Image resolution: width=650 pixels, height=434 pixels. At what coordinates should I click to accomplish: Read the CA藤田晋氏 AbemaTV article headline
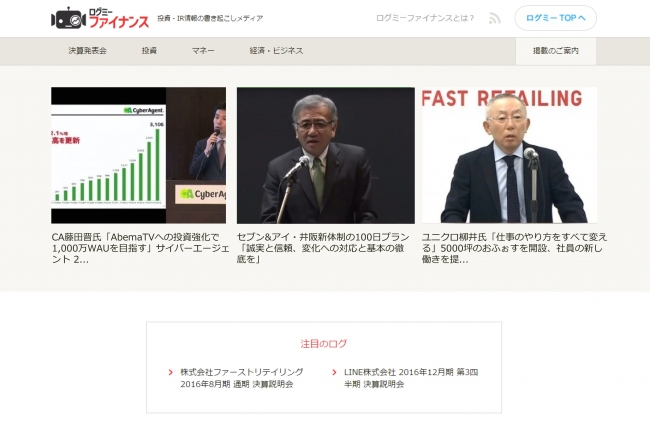(x=140, y=248)
